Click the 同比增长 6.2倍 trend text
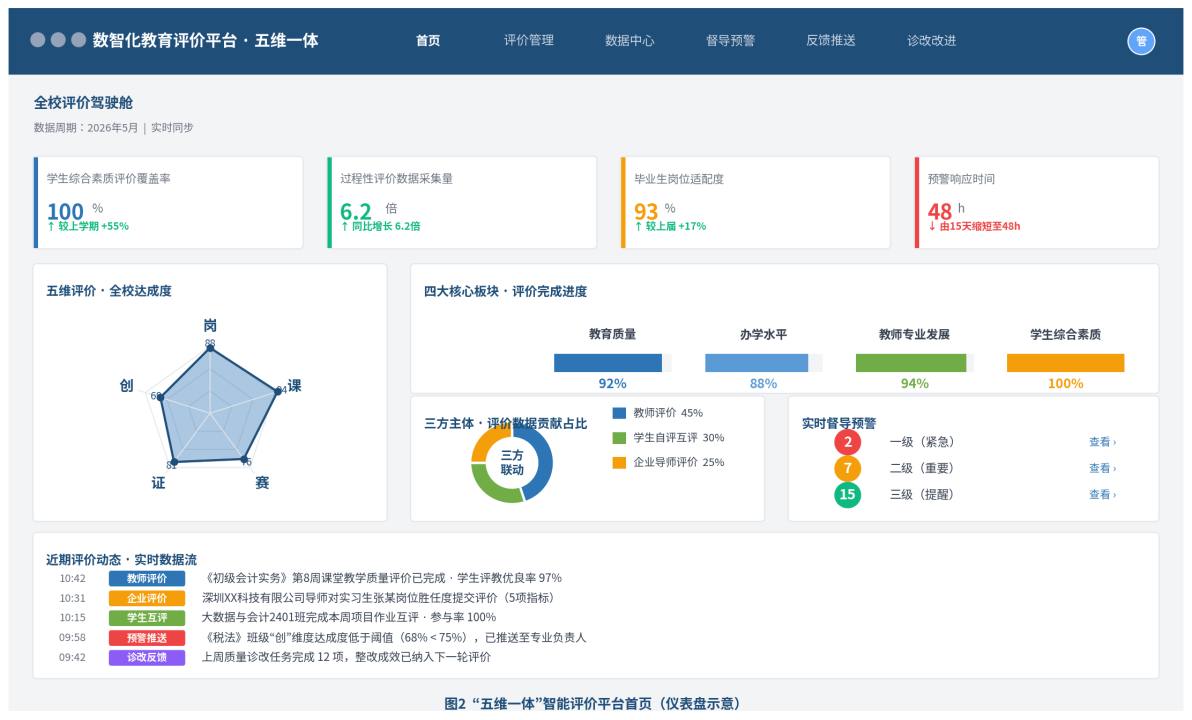The image size is (1192, 720). pyautogui.click(x=380, y=227)
